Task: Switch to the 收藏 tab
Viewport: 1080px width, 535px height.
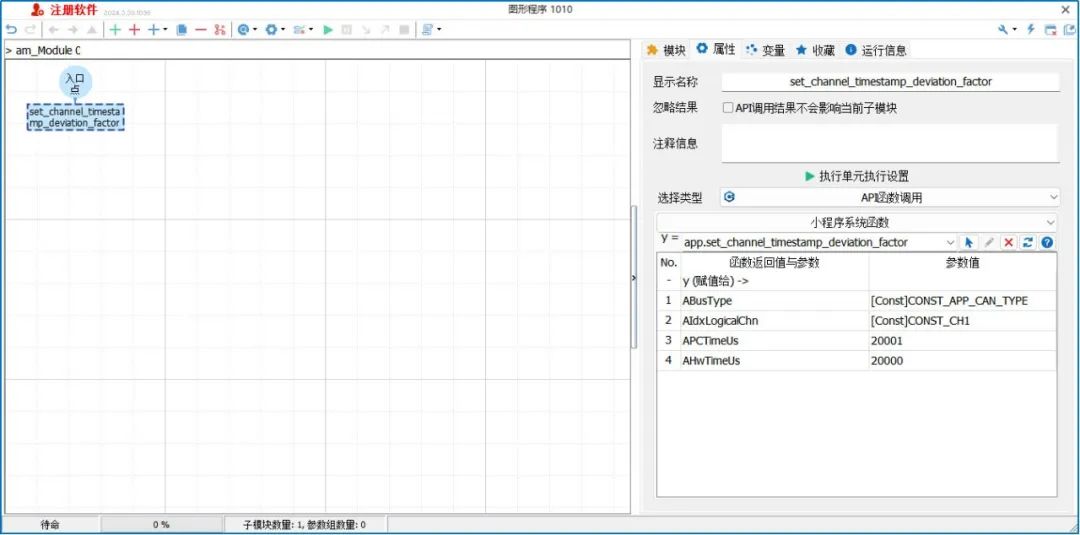Action: pyautogui.click(x=816, y=50)
